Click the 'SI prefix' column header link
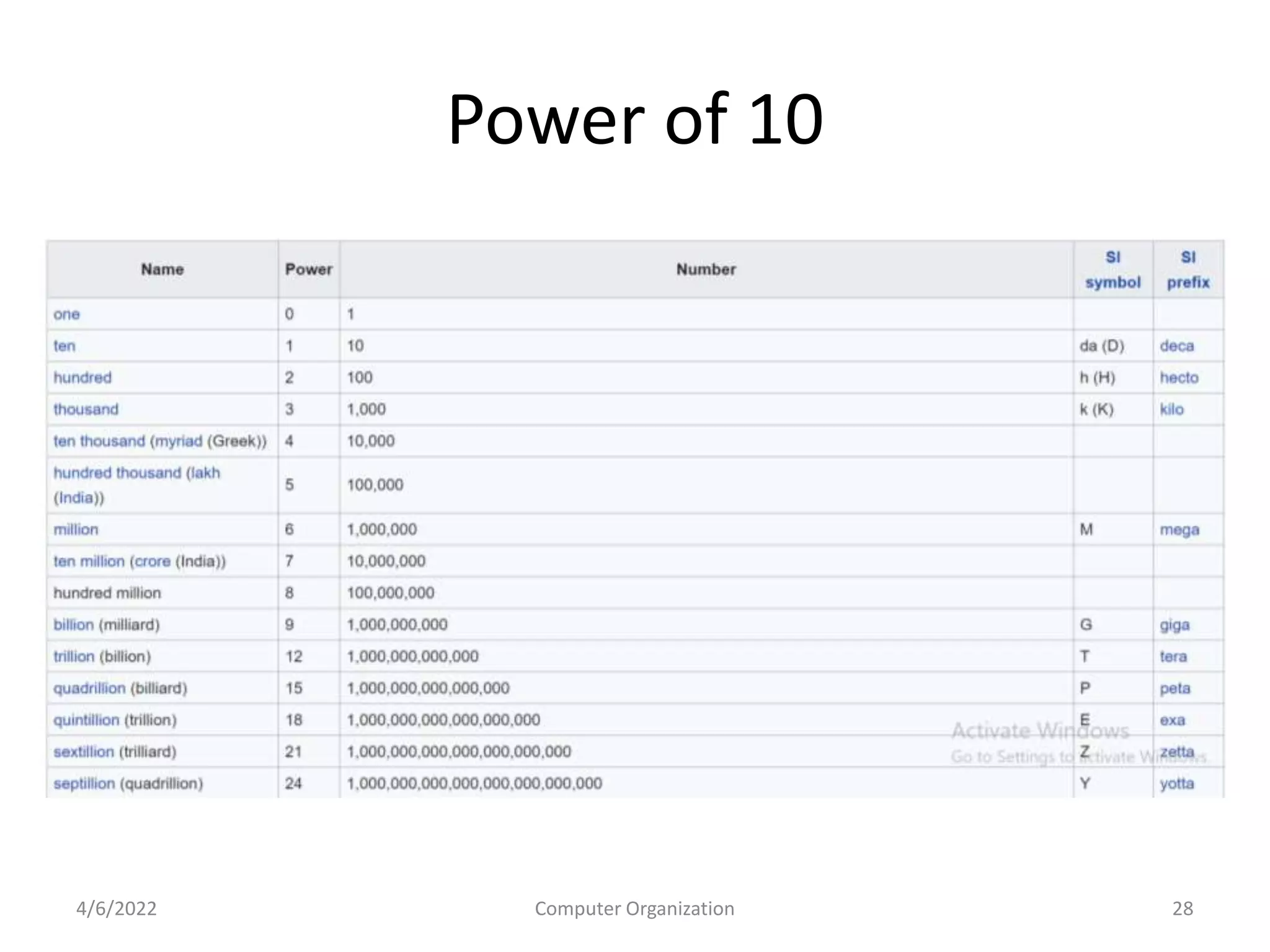 (1188, 270)
